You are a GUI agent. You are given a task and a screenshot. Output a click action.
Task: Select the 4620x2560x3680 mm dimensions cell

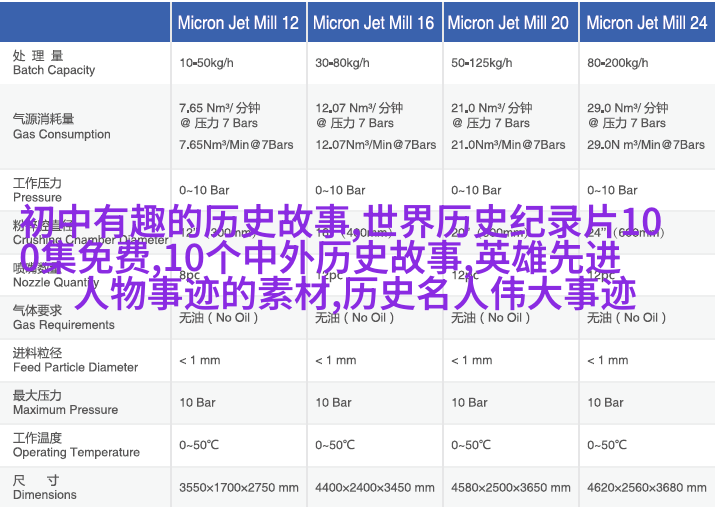[646, 487]
